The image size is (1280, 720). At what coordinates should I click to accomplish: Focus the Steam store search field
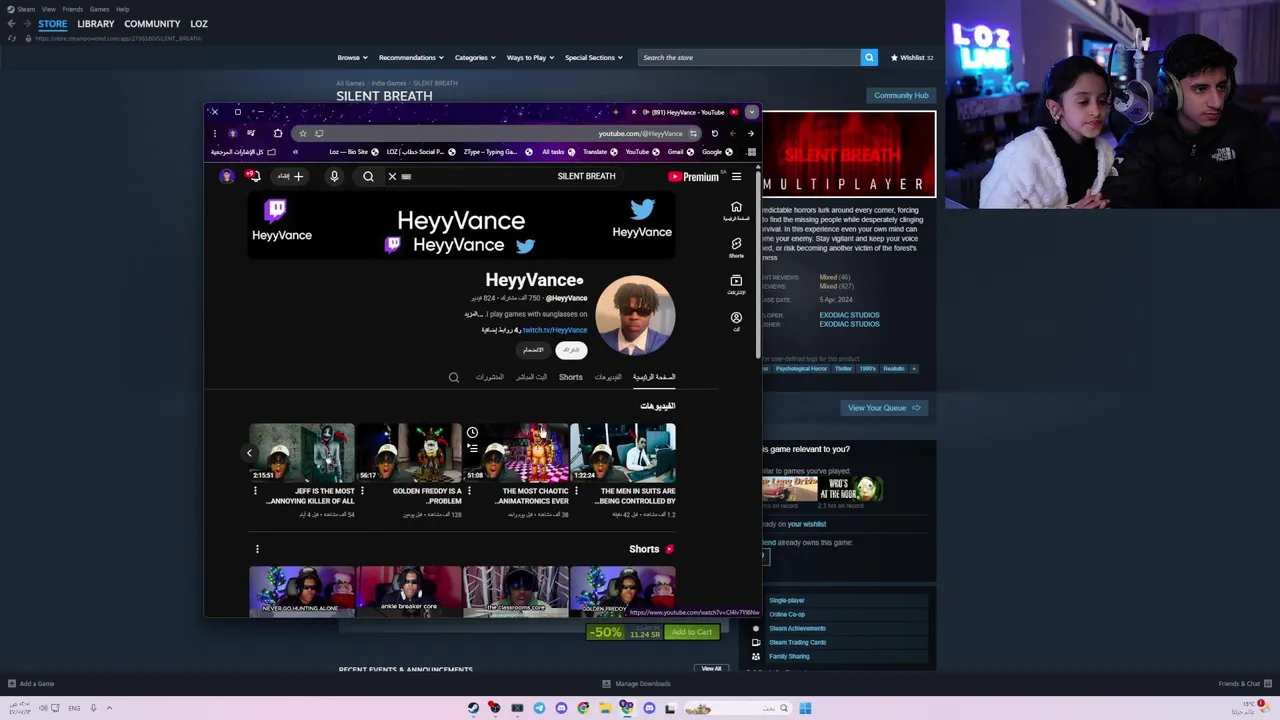pos(749,57)
